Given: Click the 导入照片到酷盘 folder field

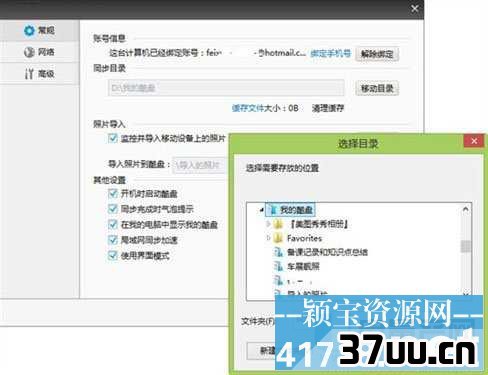Looking at the screenshot, I should (x=200, y=165).
